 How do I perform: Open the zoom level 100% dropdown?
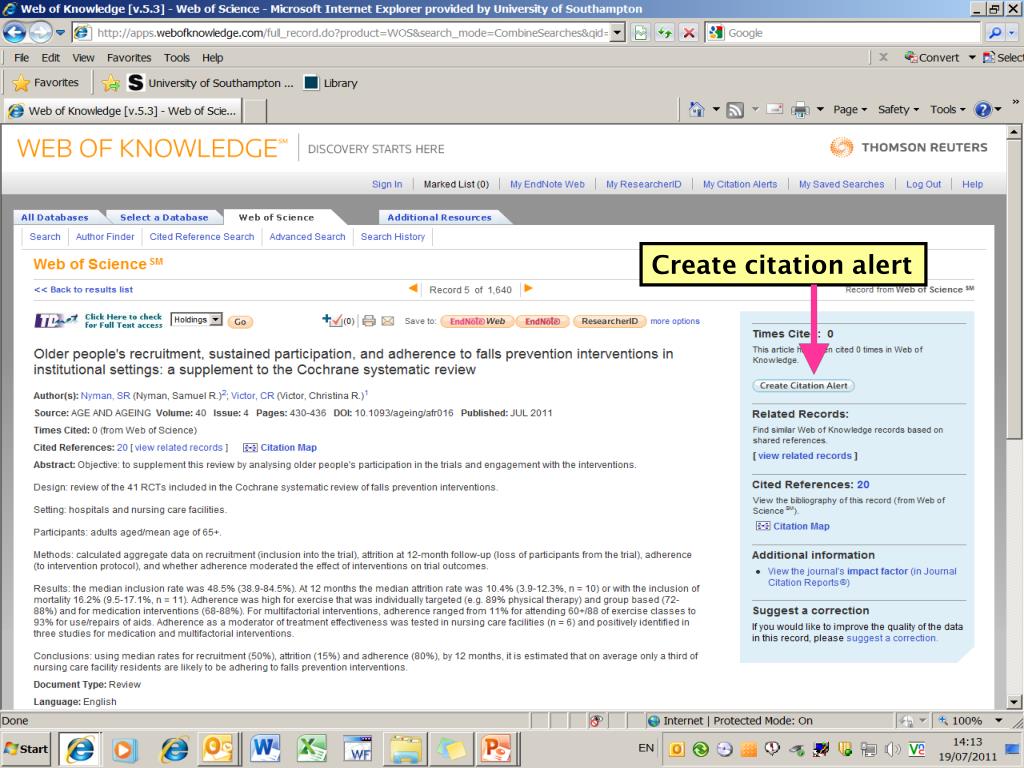[999, 720]
